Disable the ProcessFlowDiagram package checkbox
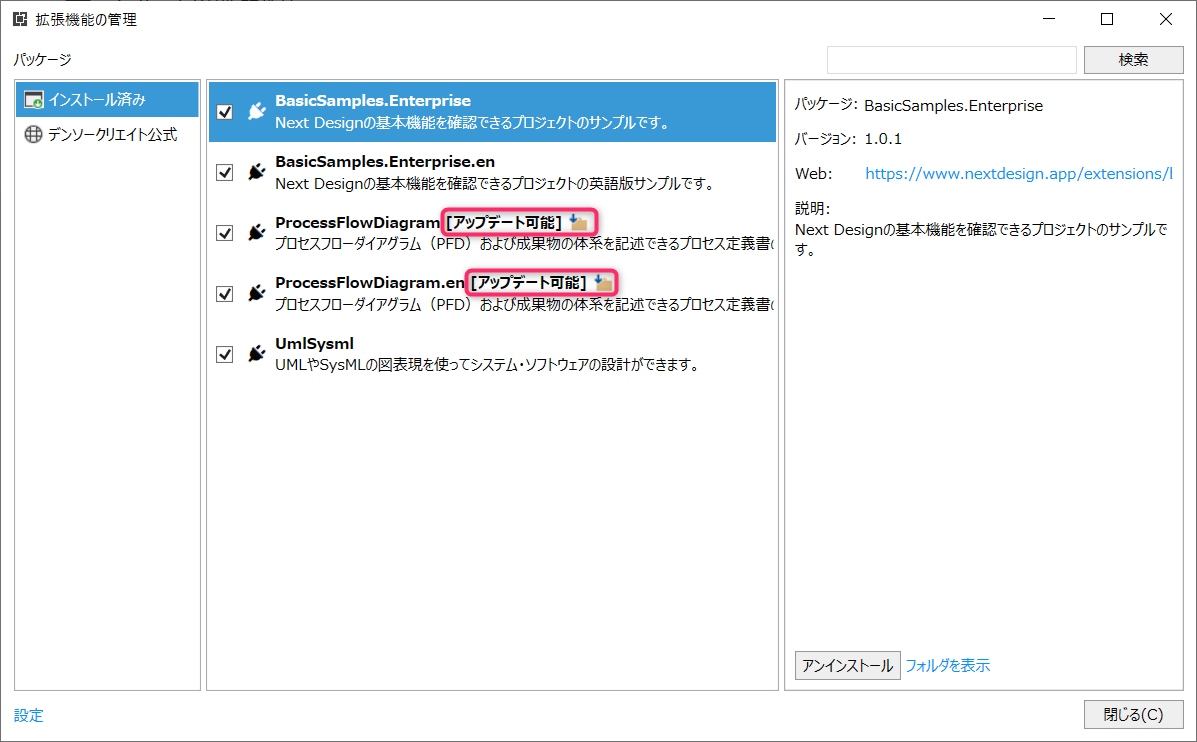The image size is (1197, 742). pyautogui.click(x=224, y=232)
